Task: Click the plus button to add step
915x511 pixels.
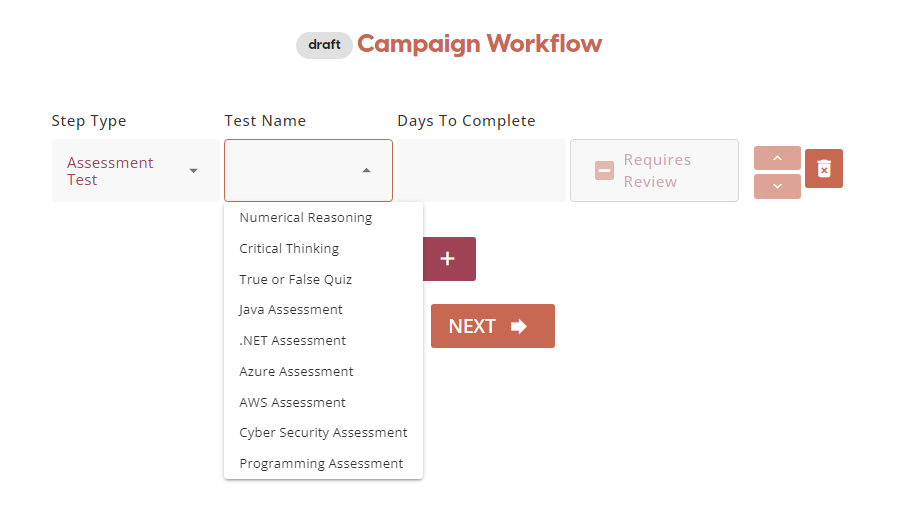Action: point(448,259)
